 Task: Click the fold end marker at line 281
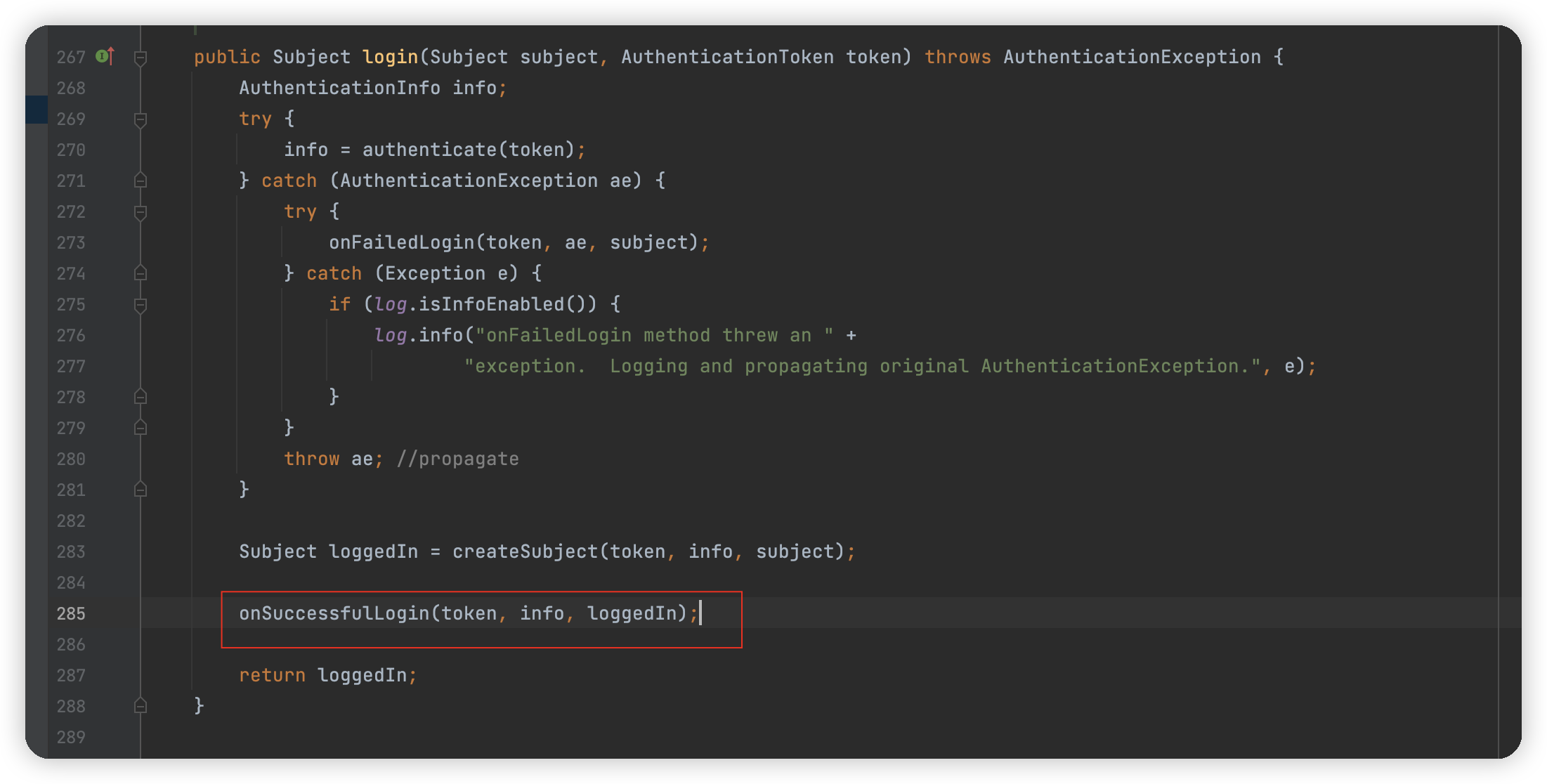(141, 490)
